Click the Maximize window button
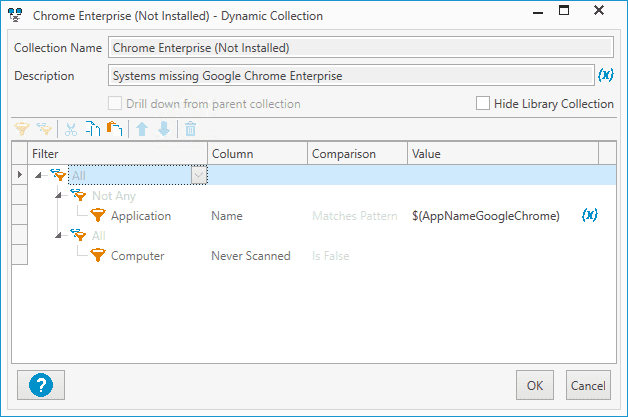The width and height of the screenshot is (628, 417). click(x=564, y=10)
